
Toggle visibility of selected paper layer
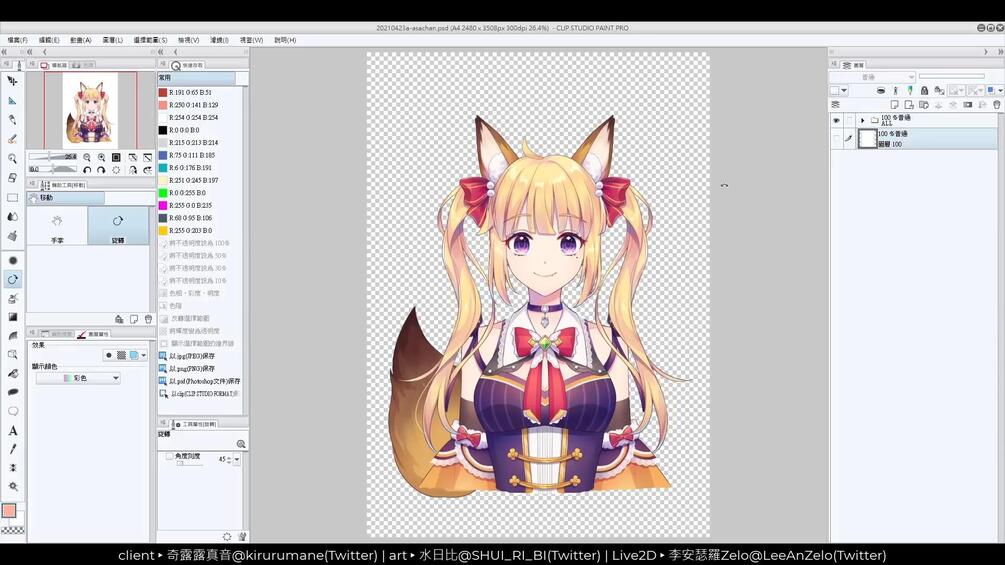point(836,138)
